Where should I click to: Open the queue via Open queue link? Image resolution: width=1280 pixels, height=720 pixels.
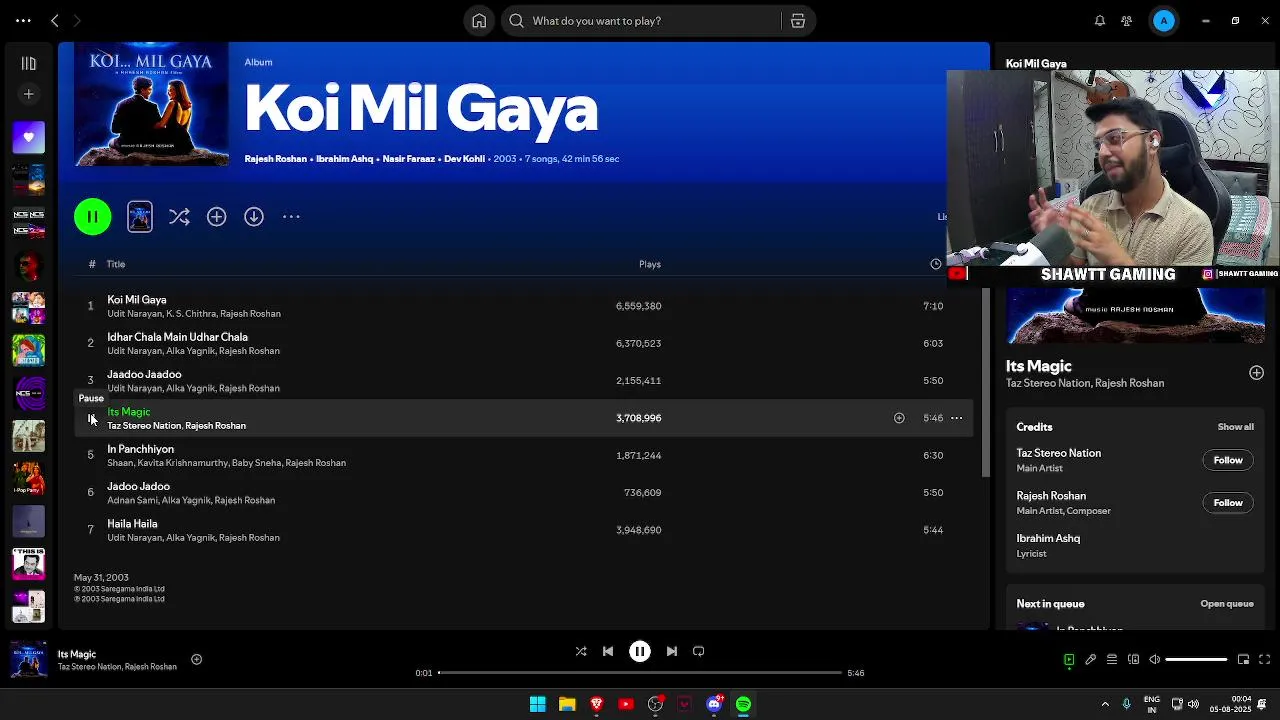coord(1227,604)
